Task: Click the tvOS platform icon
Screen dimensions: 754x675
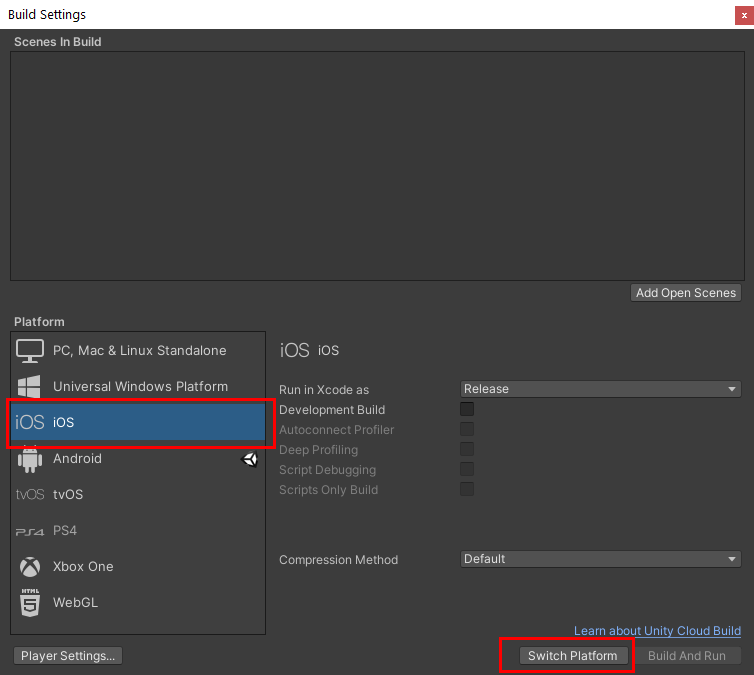Action: 30,495
